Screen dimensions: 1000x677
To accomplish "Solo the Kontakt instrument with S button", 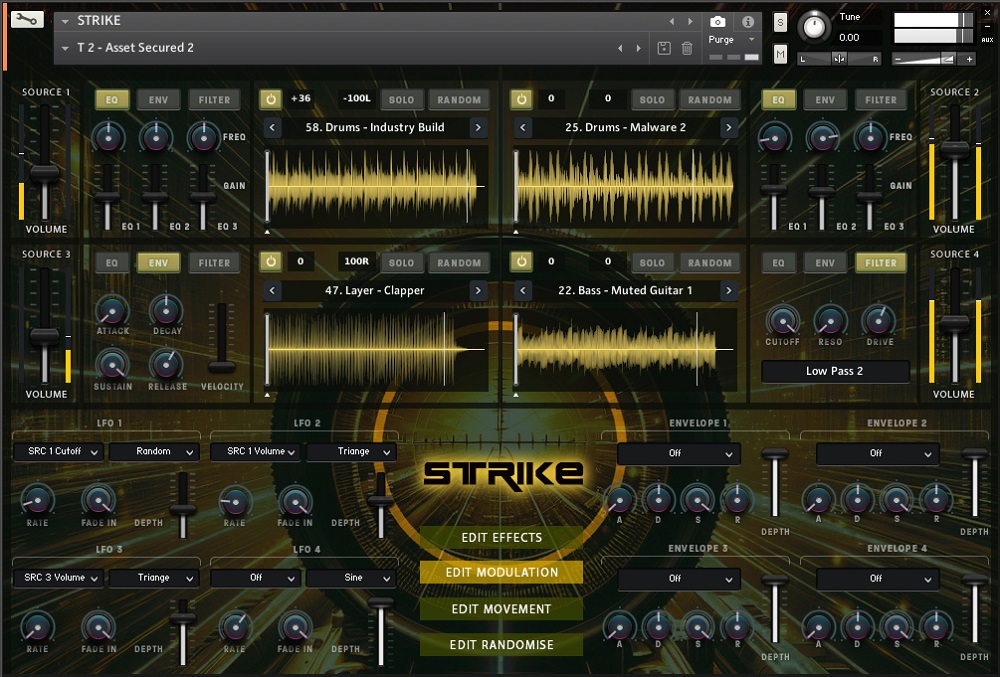I will tap(780, 23).
